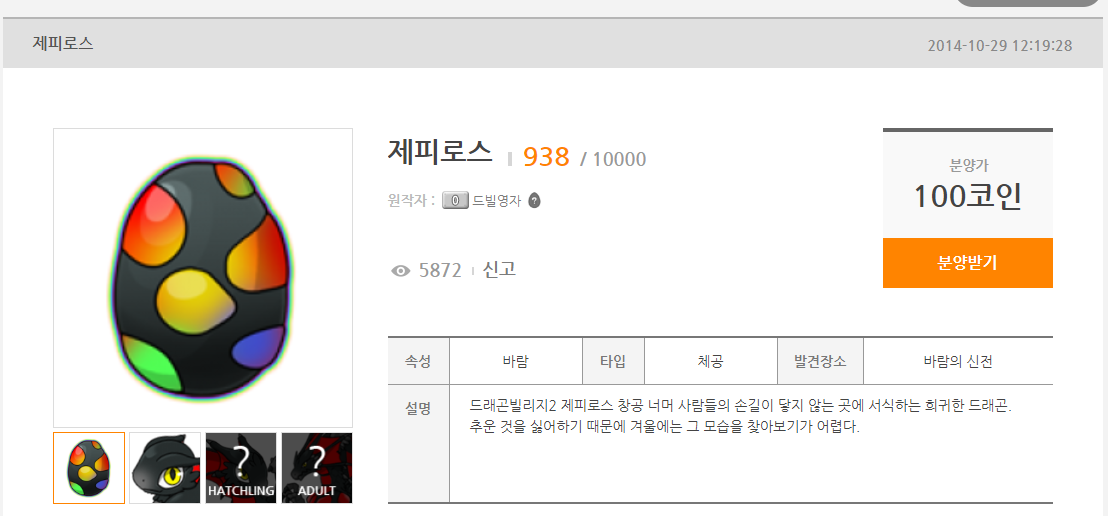Click the 938 adoption count number

546,157
